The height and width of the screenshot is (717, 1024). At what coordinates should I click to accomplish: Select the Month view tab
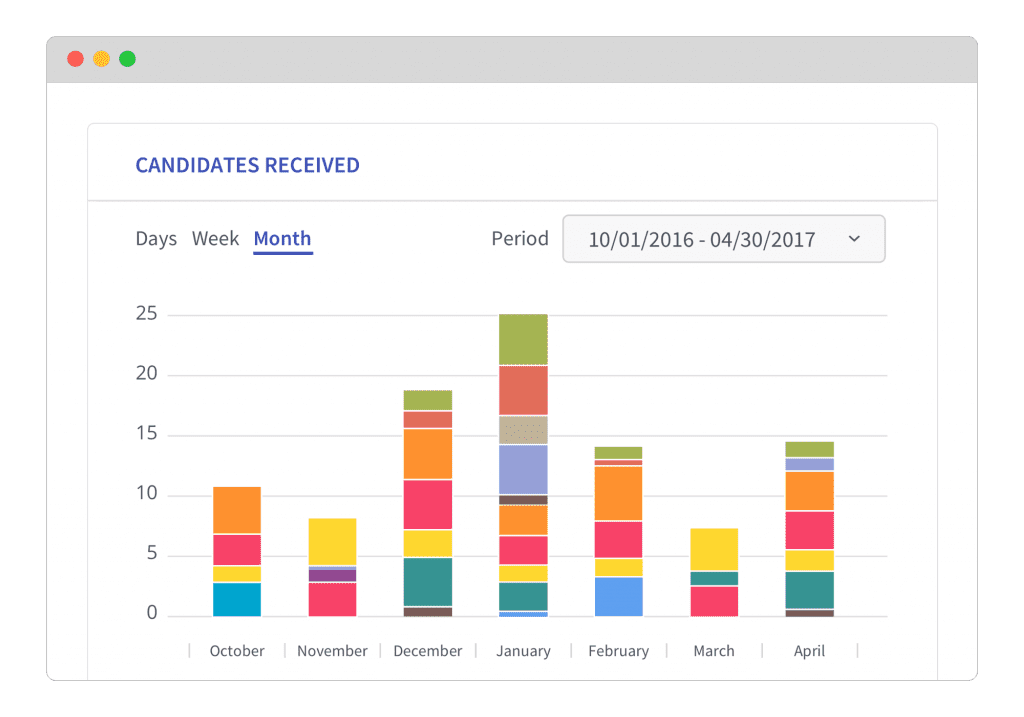point(282,238)
